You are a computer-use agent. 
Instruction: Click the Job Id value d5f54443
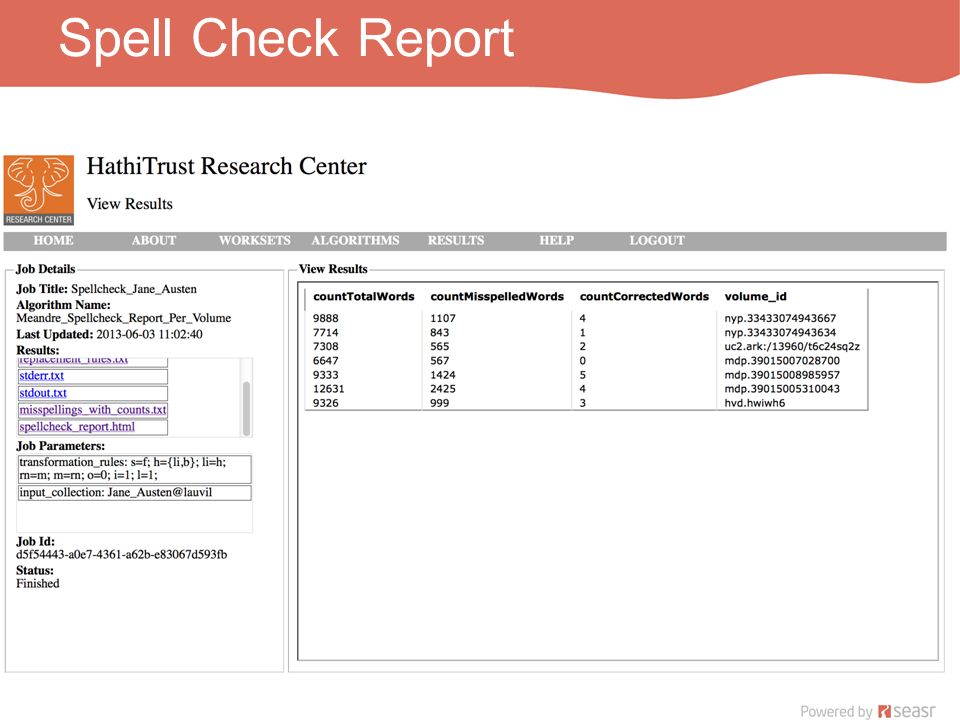click(x=121, y=555)
